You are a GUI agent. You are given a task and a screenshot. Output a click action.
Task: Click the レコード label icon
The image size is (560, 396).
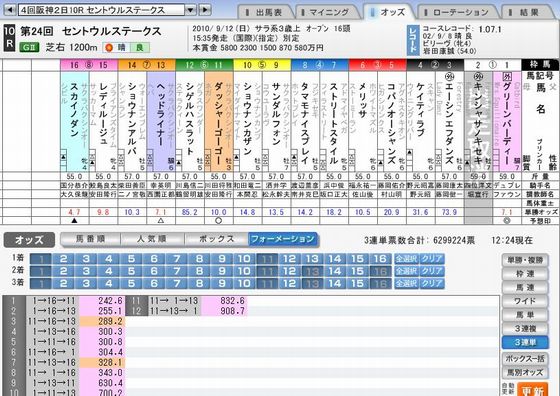pyautogui.click(x=413, y=40)
